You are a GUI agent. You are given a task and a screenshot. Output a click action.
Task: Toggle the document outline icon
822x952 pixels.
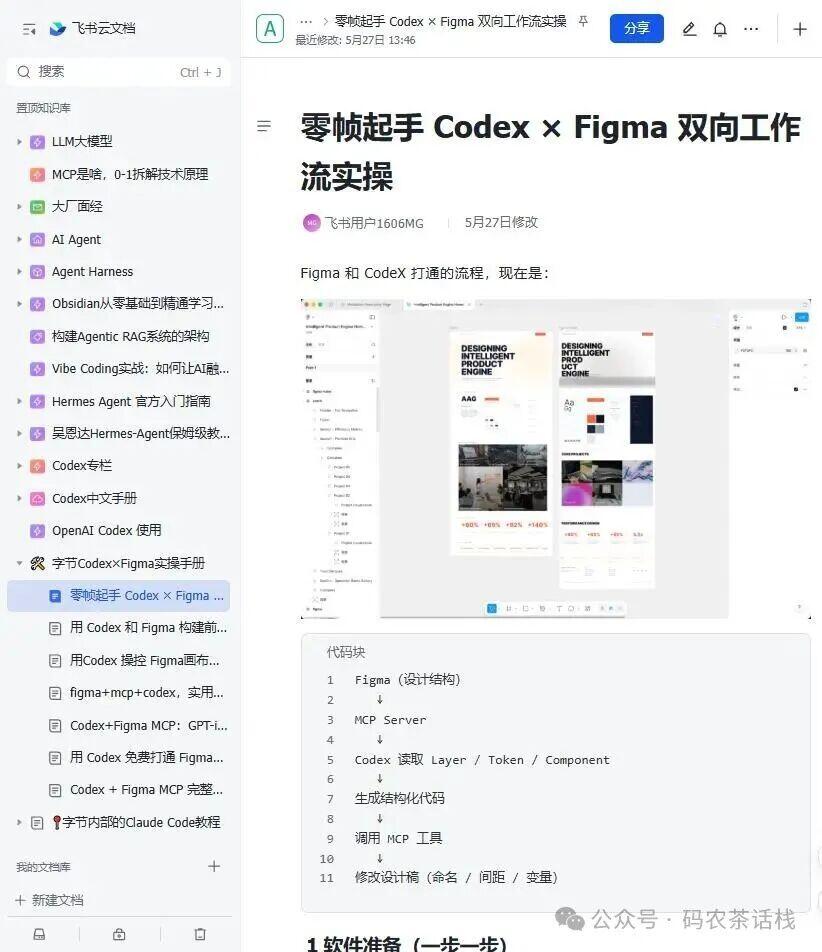[x=264, y=126]
